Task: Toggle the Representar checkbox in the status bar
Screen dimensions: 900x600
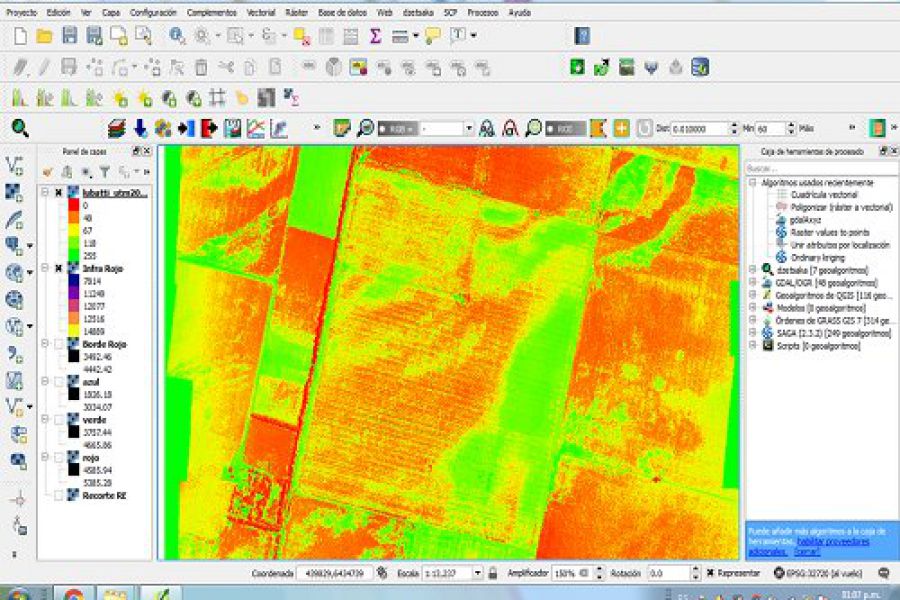Action: (710, 573)
